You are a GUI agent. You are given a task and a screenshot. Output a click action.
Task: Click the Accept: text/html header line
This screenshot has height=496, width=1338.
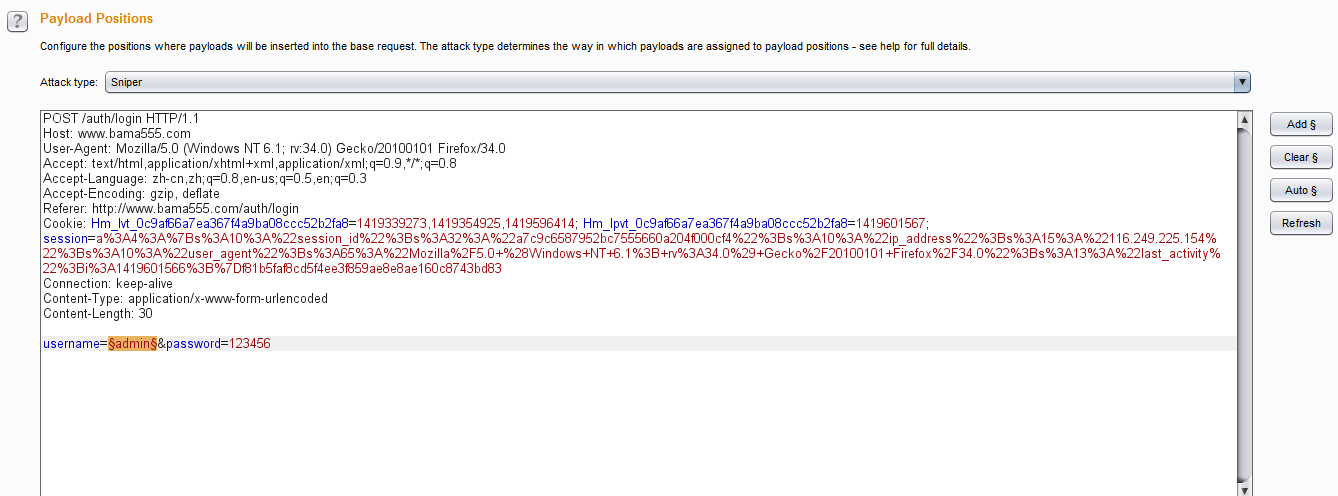(250, 163)
